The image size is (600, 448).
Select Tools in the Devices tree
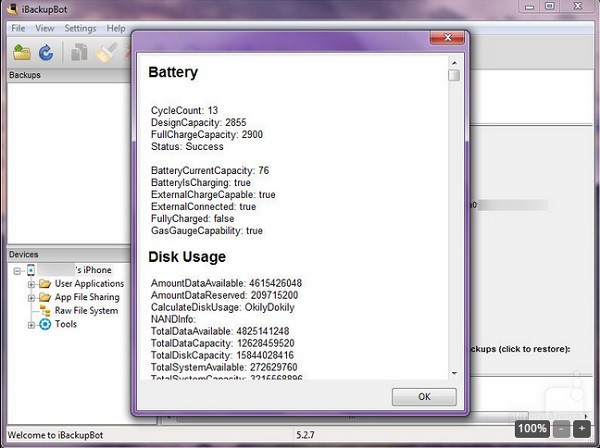tap(66, 324)
